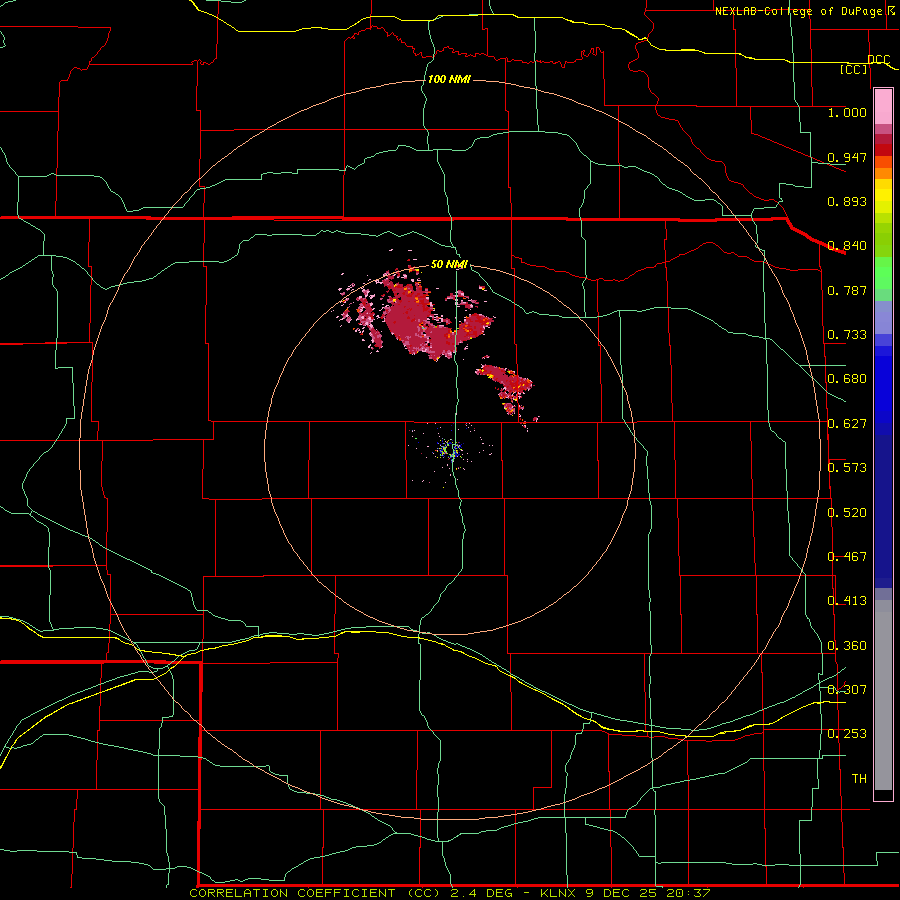Pick the lavender swatch on the color bar

(883, 317)
